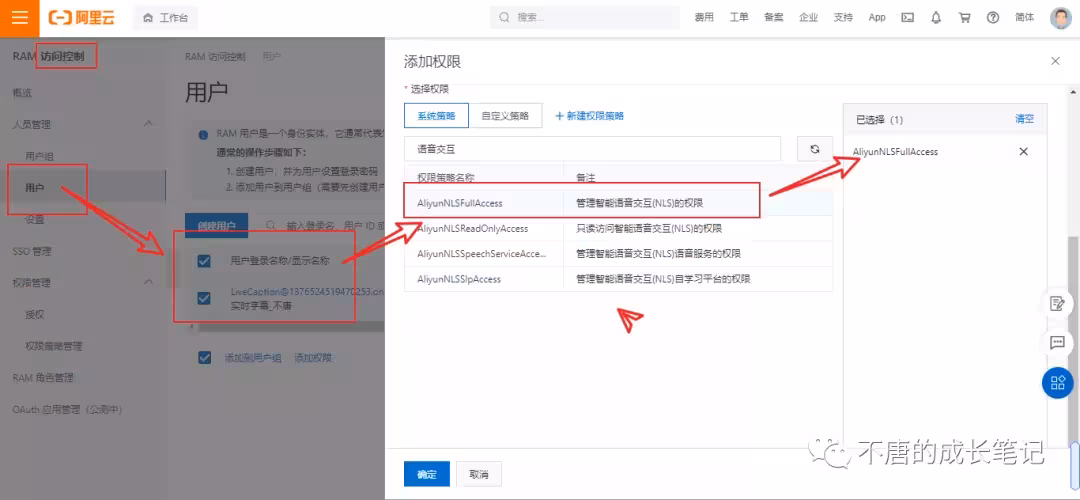
Task: Select the AliyunNLSReadOnlyAccess policy row
Action: coord(618,228)
